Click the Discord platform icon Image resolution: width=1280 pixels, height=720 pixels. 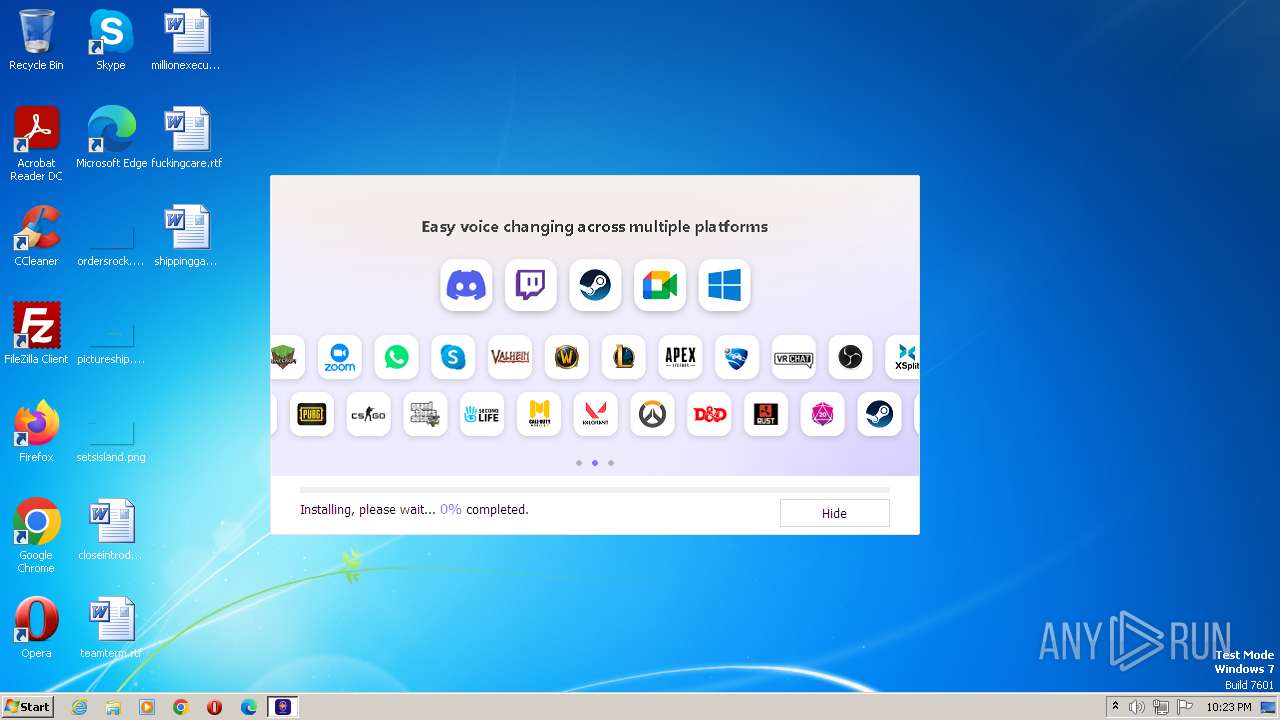(x=466, y=285)
